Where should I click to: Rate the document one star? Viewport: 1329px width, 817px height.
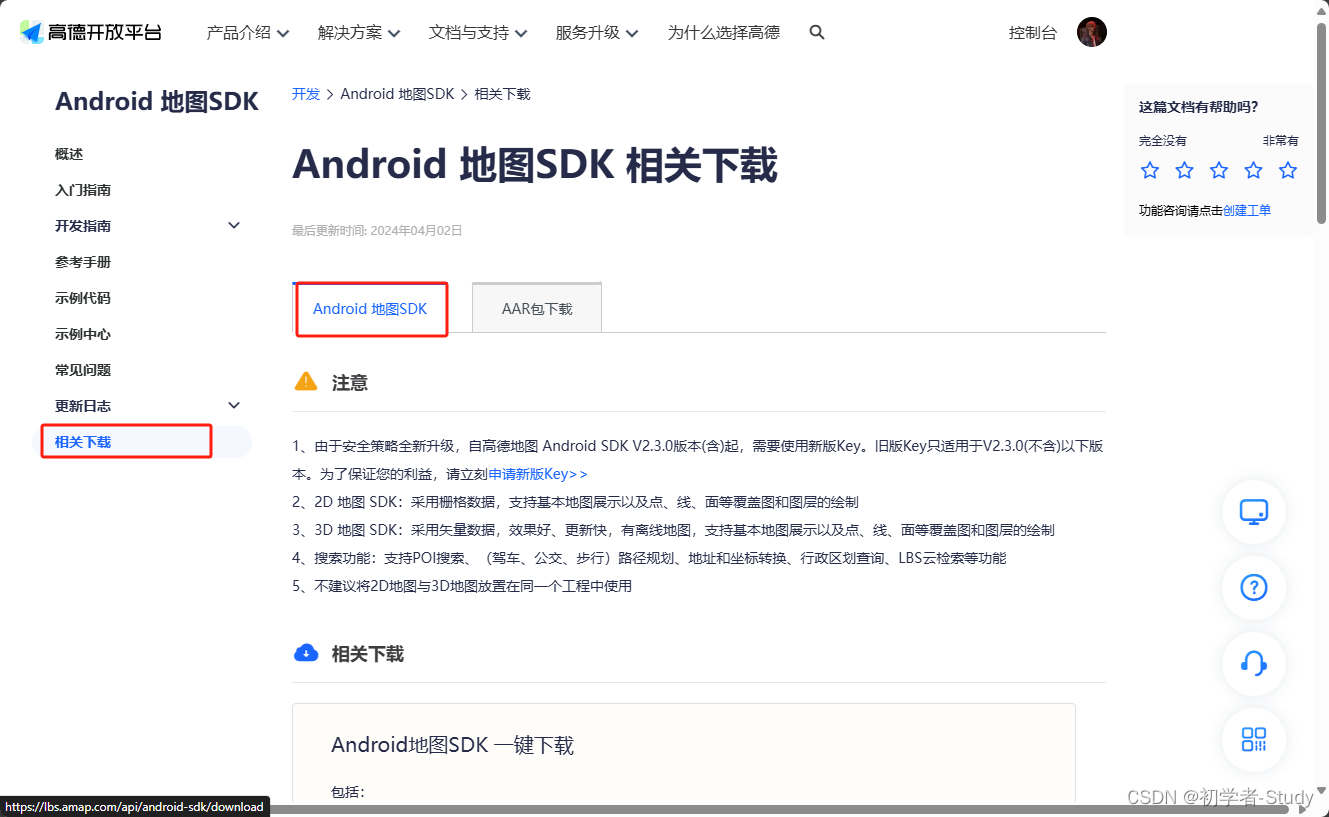point(1150,170)
